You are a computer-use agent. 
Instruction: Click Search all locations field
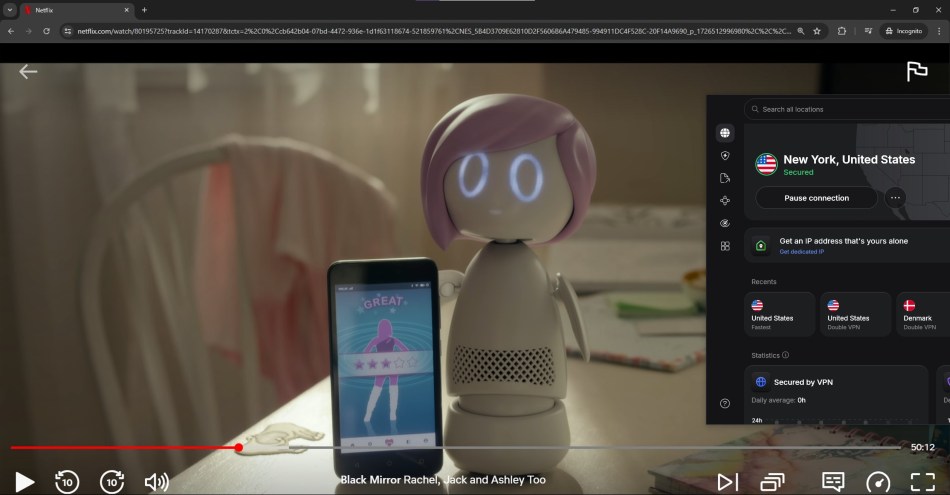847,110
